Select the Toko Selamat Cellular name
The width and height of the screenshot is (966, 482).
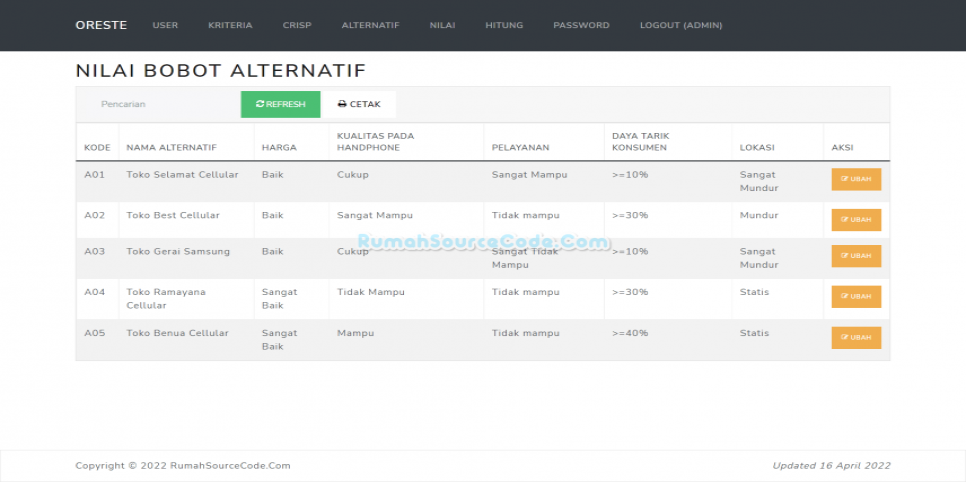pos(182,174)
